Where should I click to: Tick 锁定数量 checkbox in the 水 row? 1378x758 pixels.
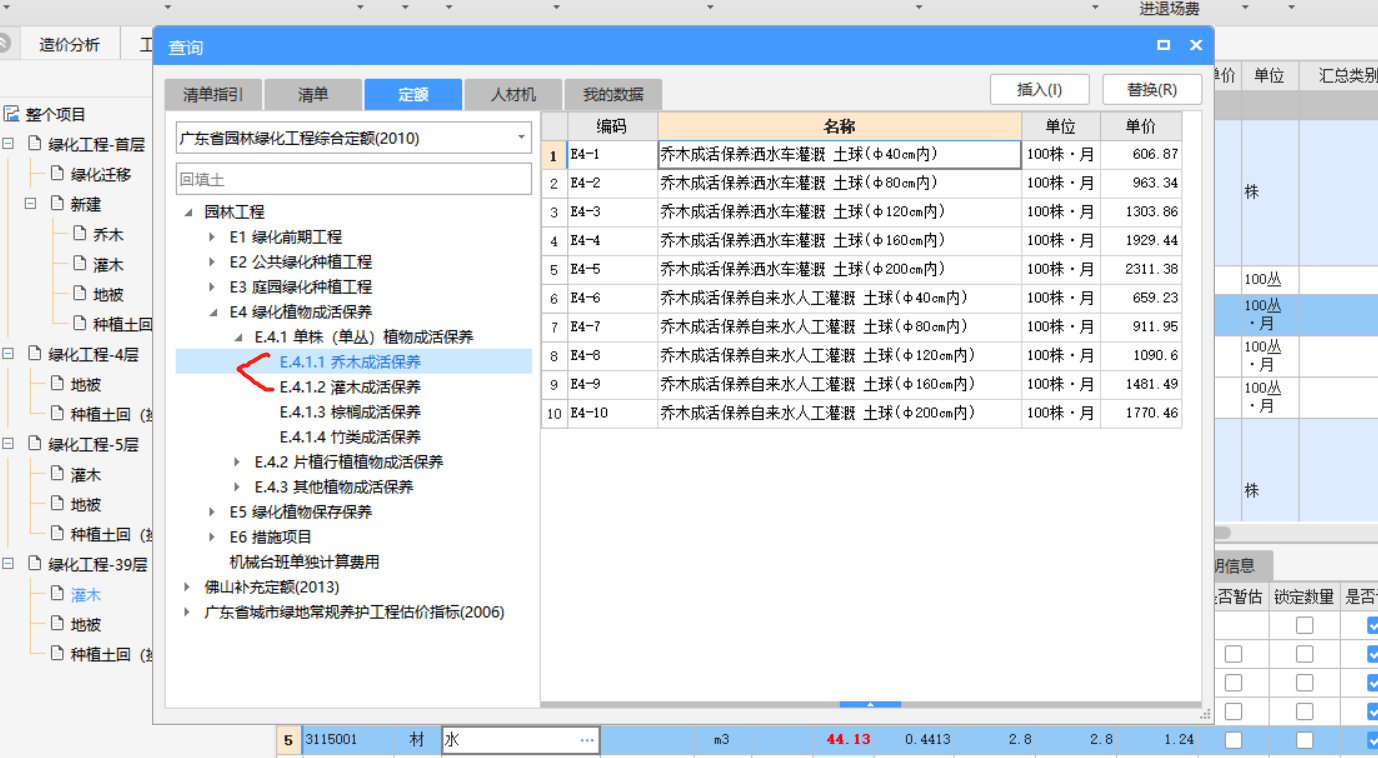[1304, 740]
